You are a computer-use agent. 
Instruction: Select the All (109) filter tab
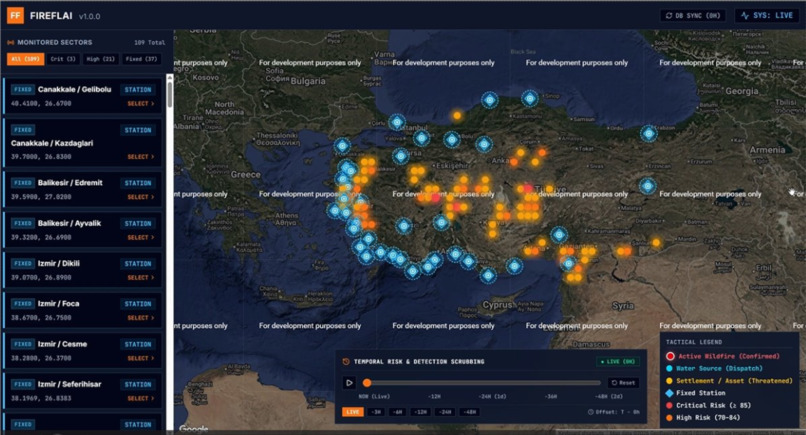[26, 59]
